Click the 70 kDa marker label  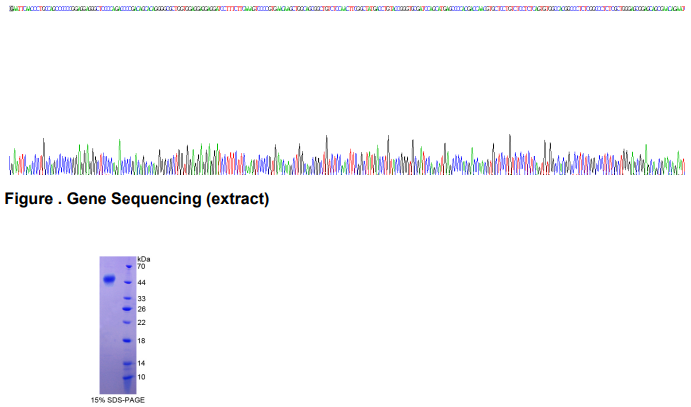[x=142, y=267]
